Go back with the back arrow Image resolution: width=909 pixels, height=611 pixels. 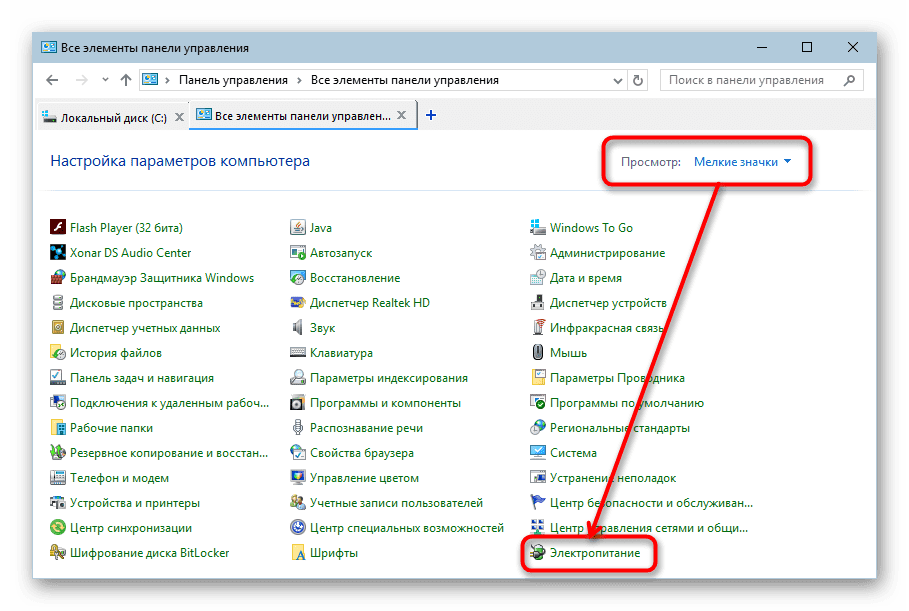click(52, 80)
